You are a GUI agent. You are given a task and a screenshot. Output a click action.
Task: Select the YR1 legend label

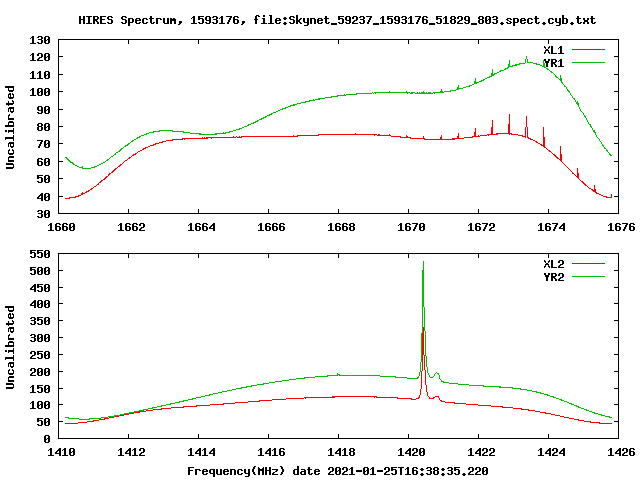(553, 63)
